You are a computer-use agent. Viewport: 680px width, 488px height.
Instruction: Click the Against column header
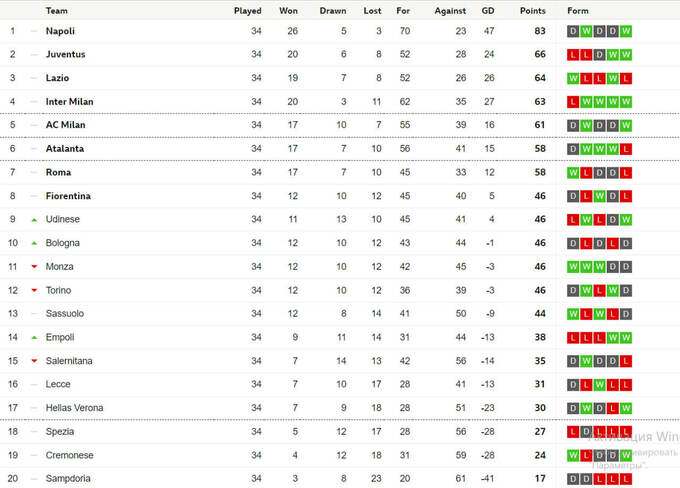(450, 11)
